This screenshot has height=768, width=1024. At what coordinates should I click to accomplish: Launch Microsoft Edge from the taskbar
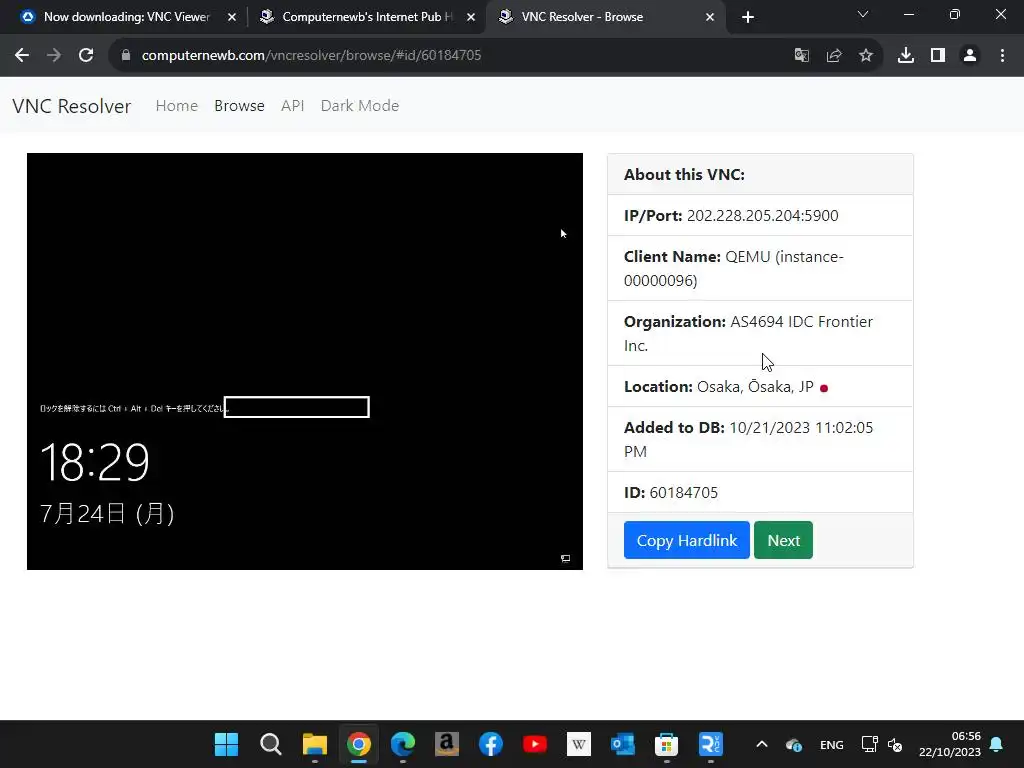click(403, 744)
